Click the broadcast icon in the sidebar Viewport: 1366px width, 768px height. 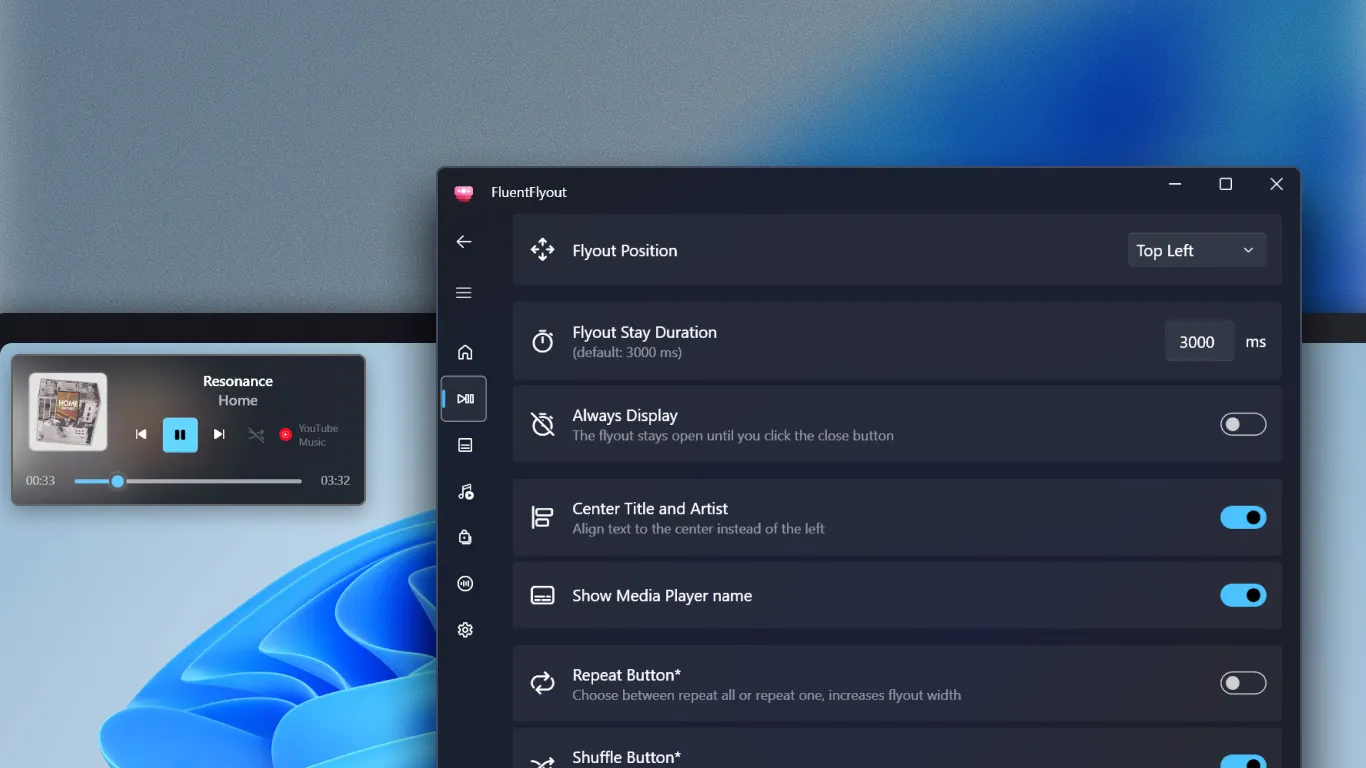464,583
